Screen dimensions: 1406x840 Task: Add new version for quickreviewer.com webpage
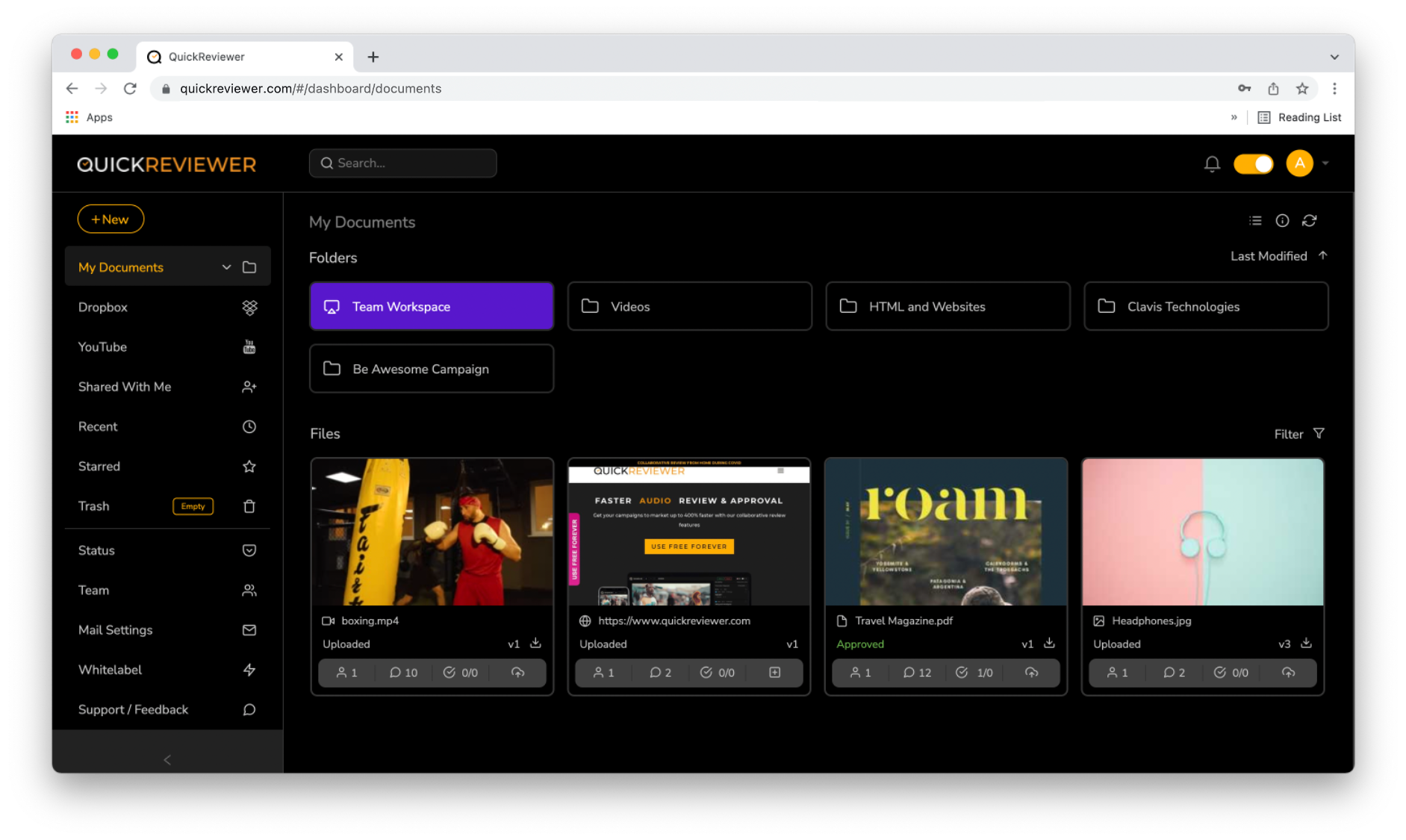coord(774,673)
